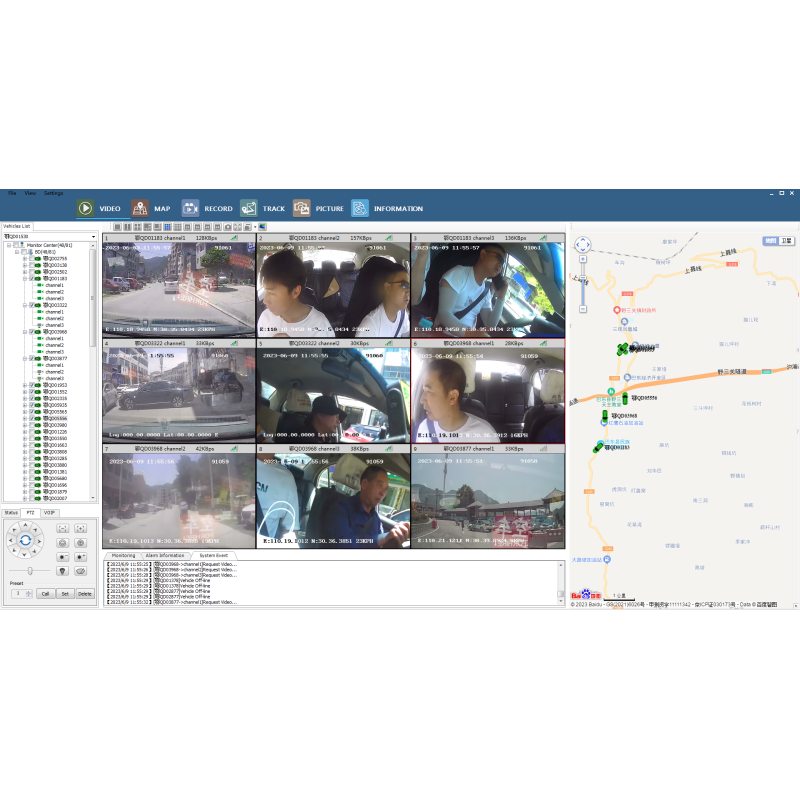Zoom in on the map
The height and width of the screenshot is (800, 800).
click(x=583, y=259)
